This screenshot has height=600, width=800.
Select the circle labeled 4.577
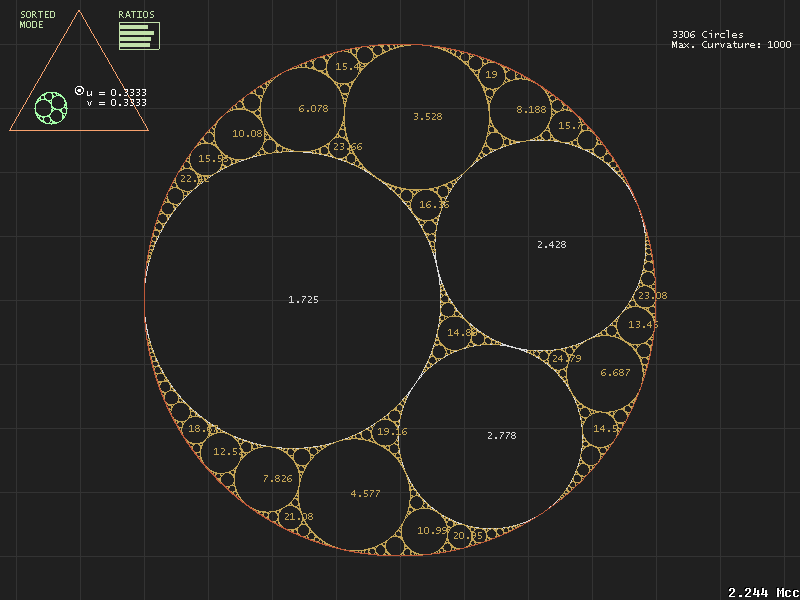click(x=364, y=493)
